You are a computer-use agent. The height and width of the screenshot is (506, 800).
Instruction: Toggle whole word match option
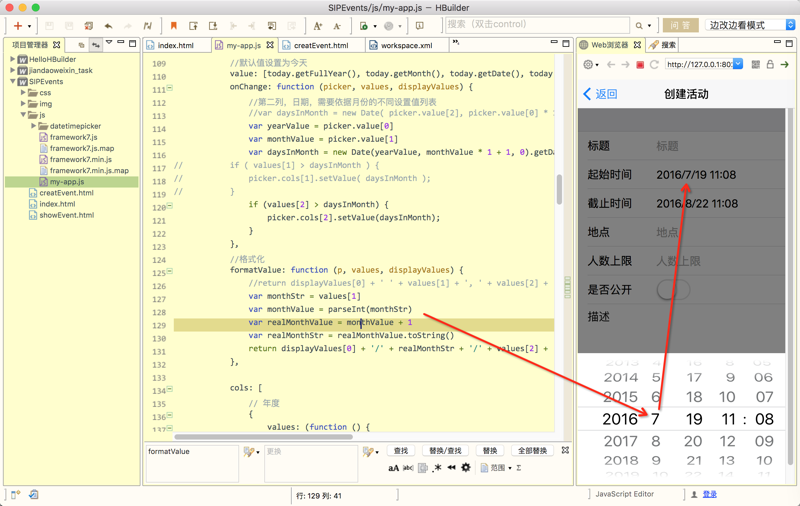click(x=408, y=468)
